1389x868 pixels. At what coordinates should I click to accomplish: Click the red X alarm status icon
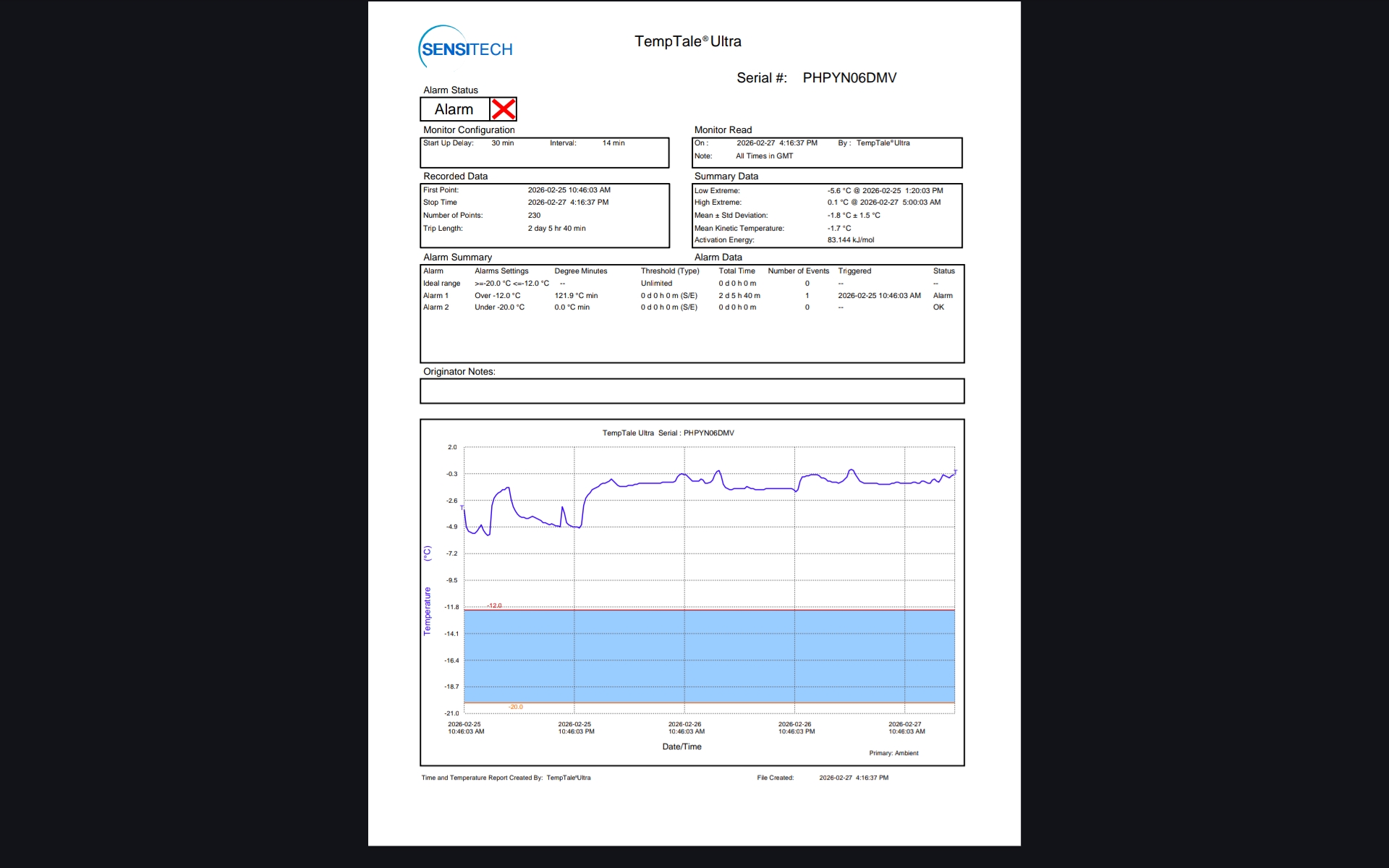(504, 109)
